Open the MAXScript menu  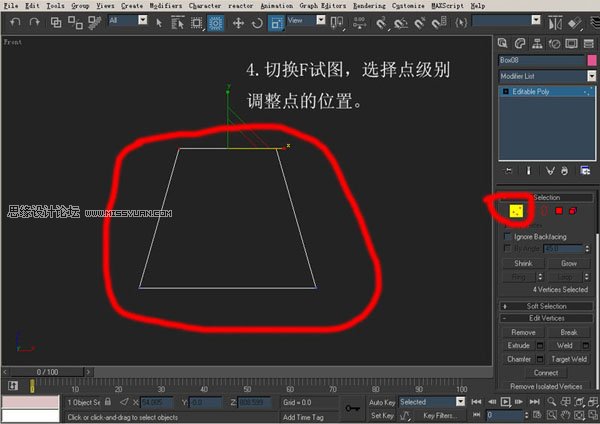(x=447, y=6)
